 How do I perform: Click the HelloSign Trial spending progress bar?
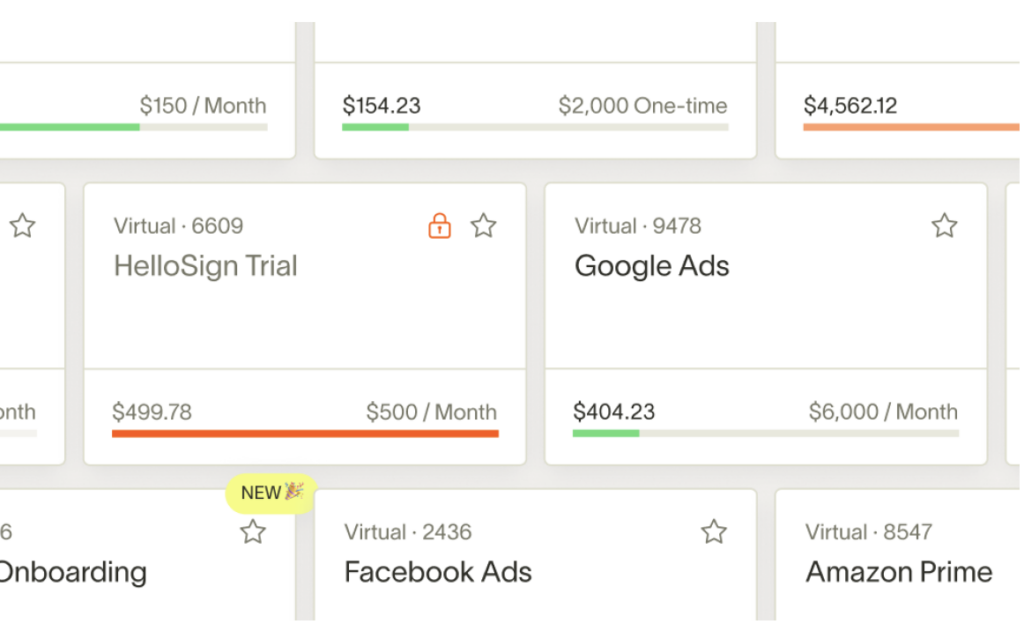(x=306, y=433)
